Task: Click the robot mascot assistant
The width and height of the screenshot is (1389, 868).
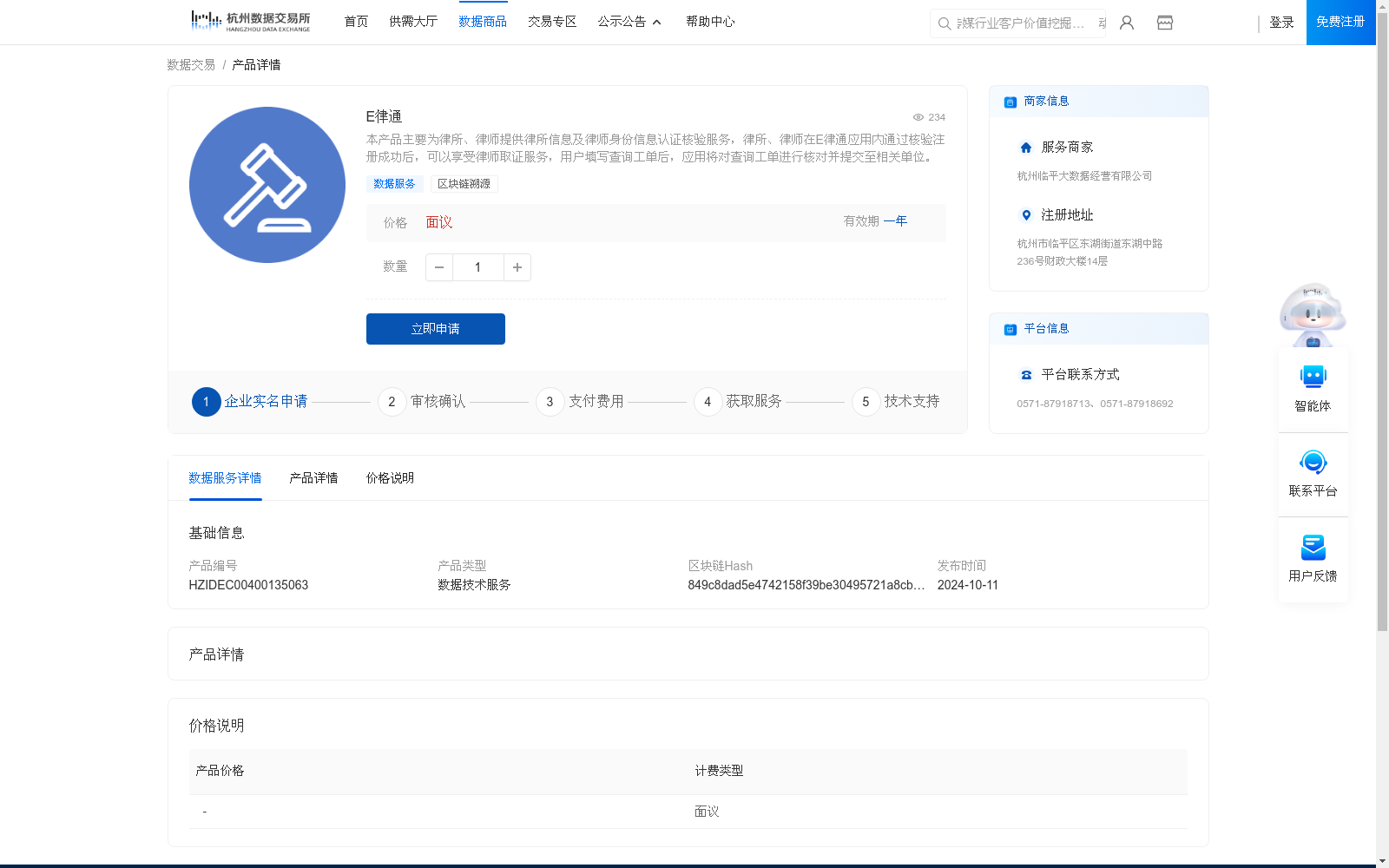Action: (x=1313, y=315)
